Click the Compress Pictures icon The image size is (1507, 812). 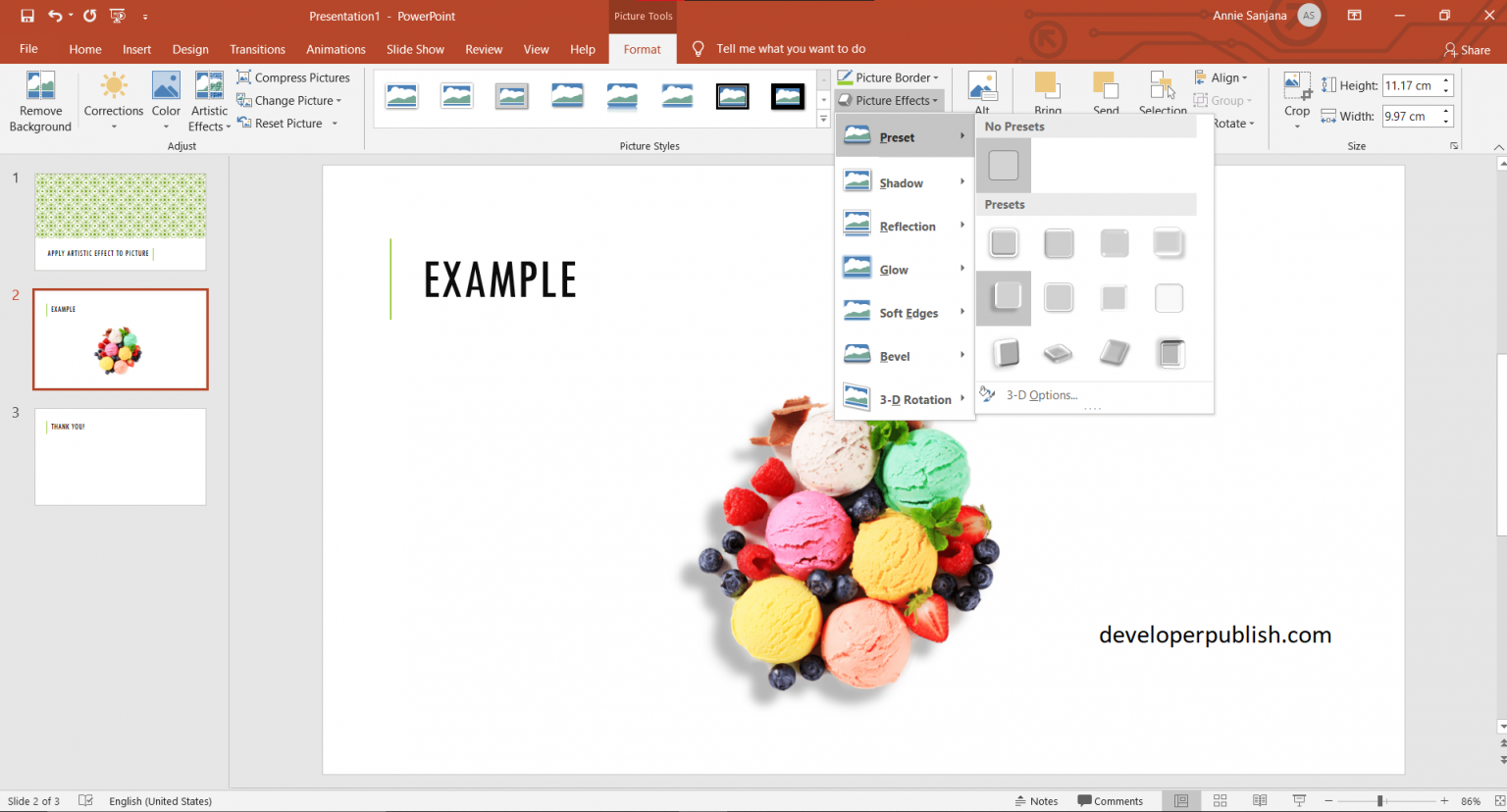pos(242,76)
